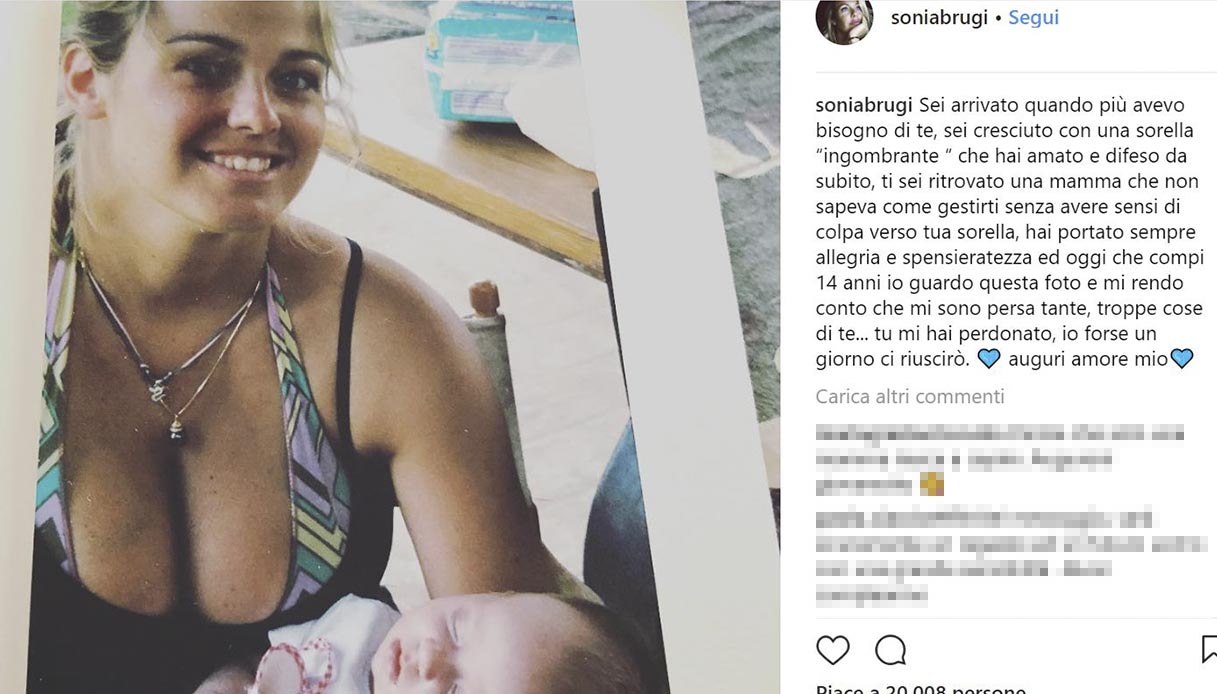Like the post with the heart icon
The height and width of the screenshot is (694, 1217).
coord(832,651)
